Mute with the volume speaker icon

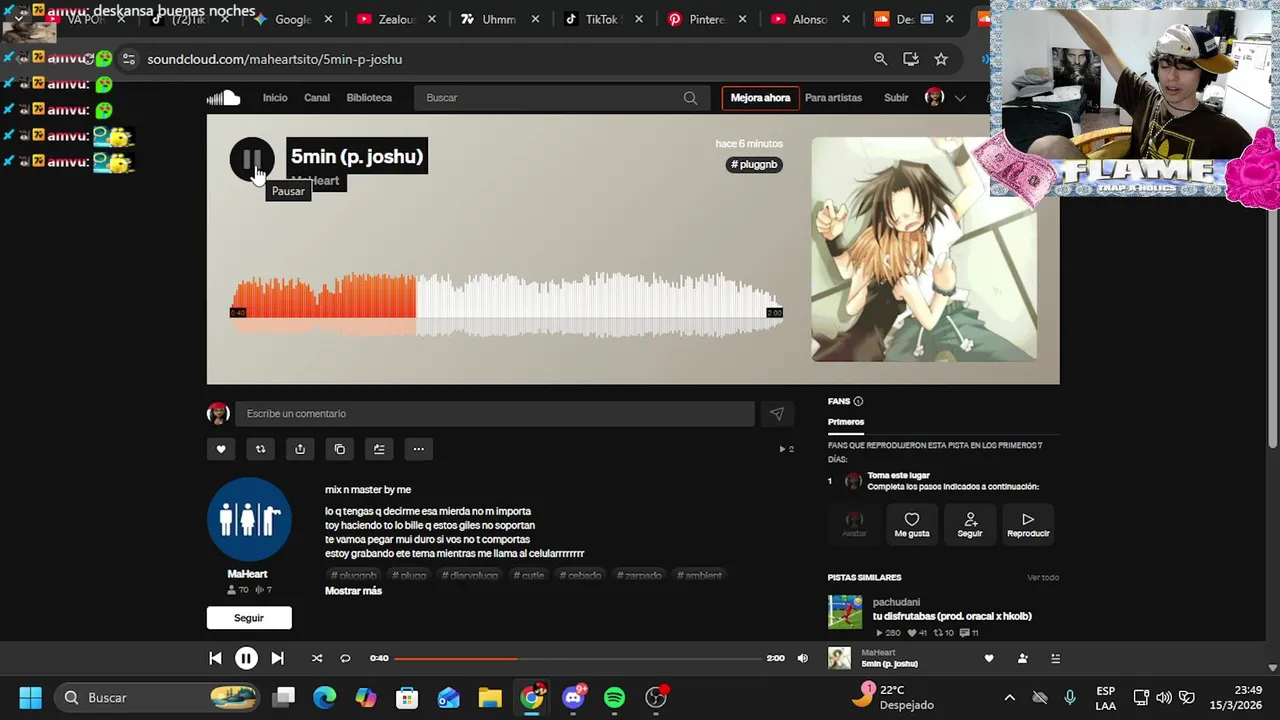(802, 658)
